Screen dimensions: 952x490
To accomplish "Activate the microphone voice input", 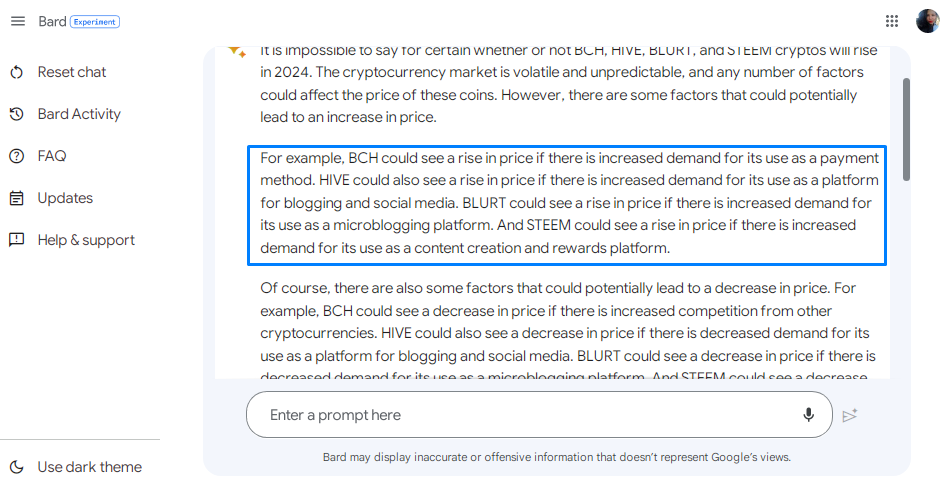I will [808, 415].
